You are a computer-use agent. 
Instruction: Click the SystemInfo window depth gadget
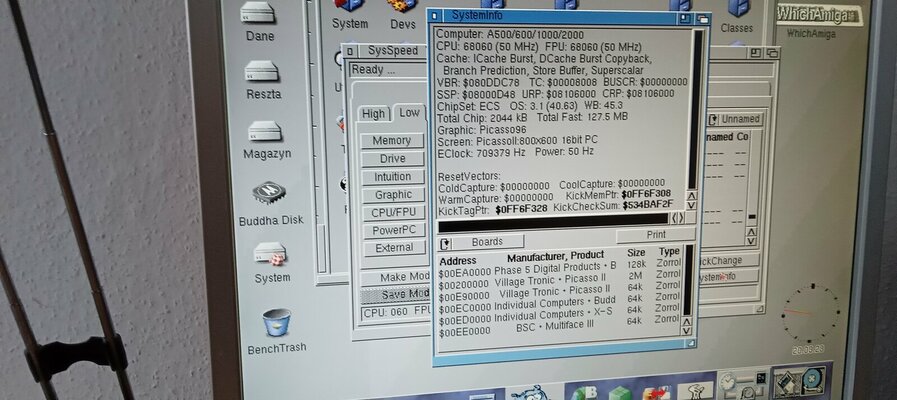click(702, 19)
